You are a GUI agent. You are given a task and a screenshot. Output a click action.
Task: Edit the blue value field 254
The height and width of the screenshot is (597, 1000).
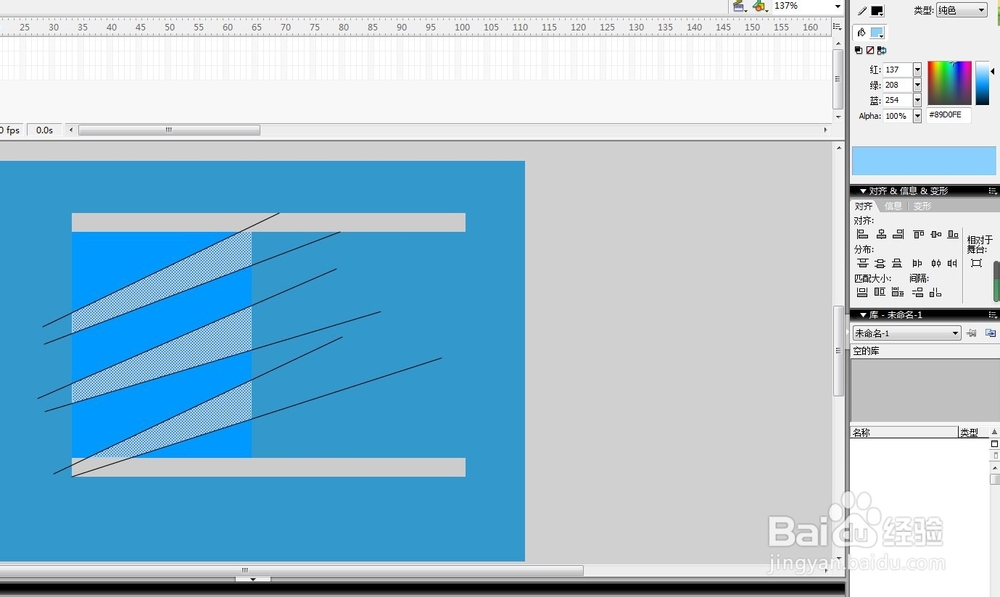click(898, 100)
